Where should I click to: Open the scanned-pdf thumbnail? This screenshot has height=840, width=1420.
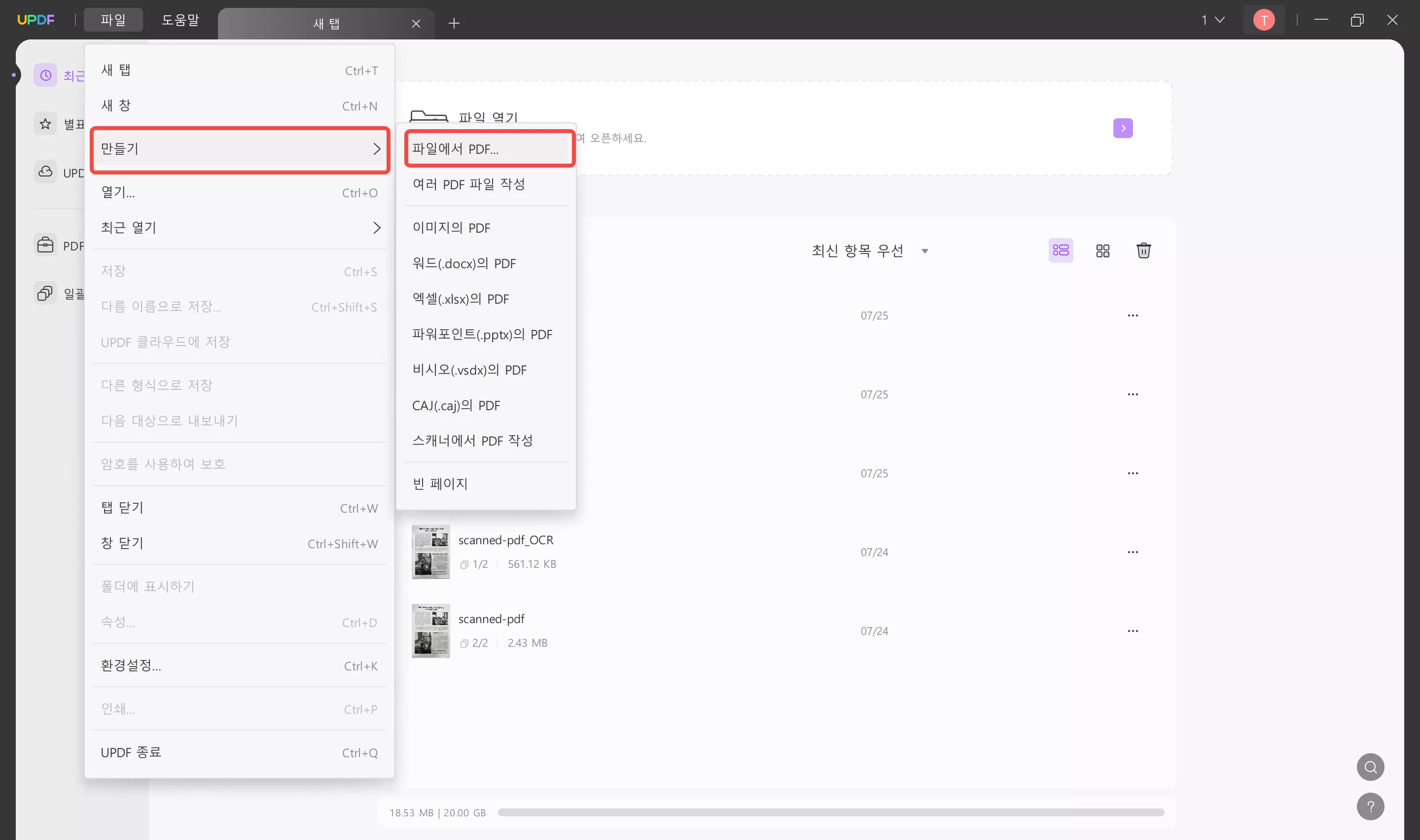431,630
